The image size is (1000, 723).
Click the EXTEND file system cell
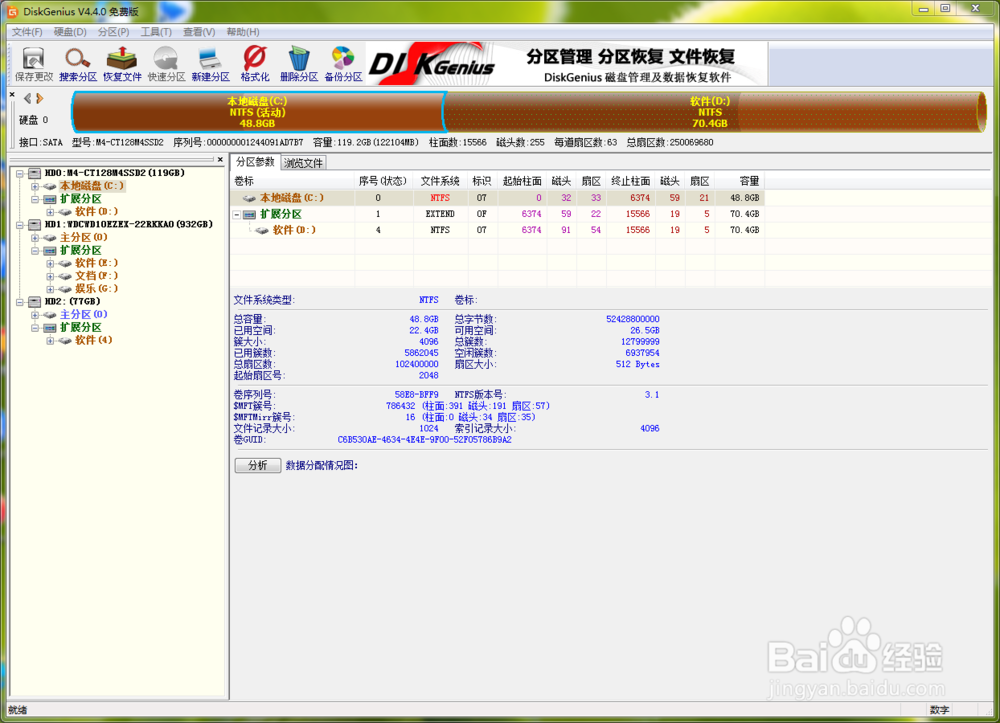[440, 214]
